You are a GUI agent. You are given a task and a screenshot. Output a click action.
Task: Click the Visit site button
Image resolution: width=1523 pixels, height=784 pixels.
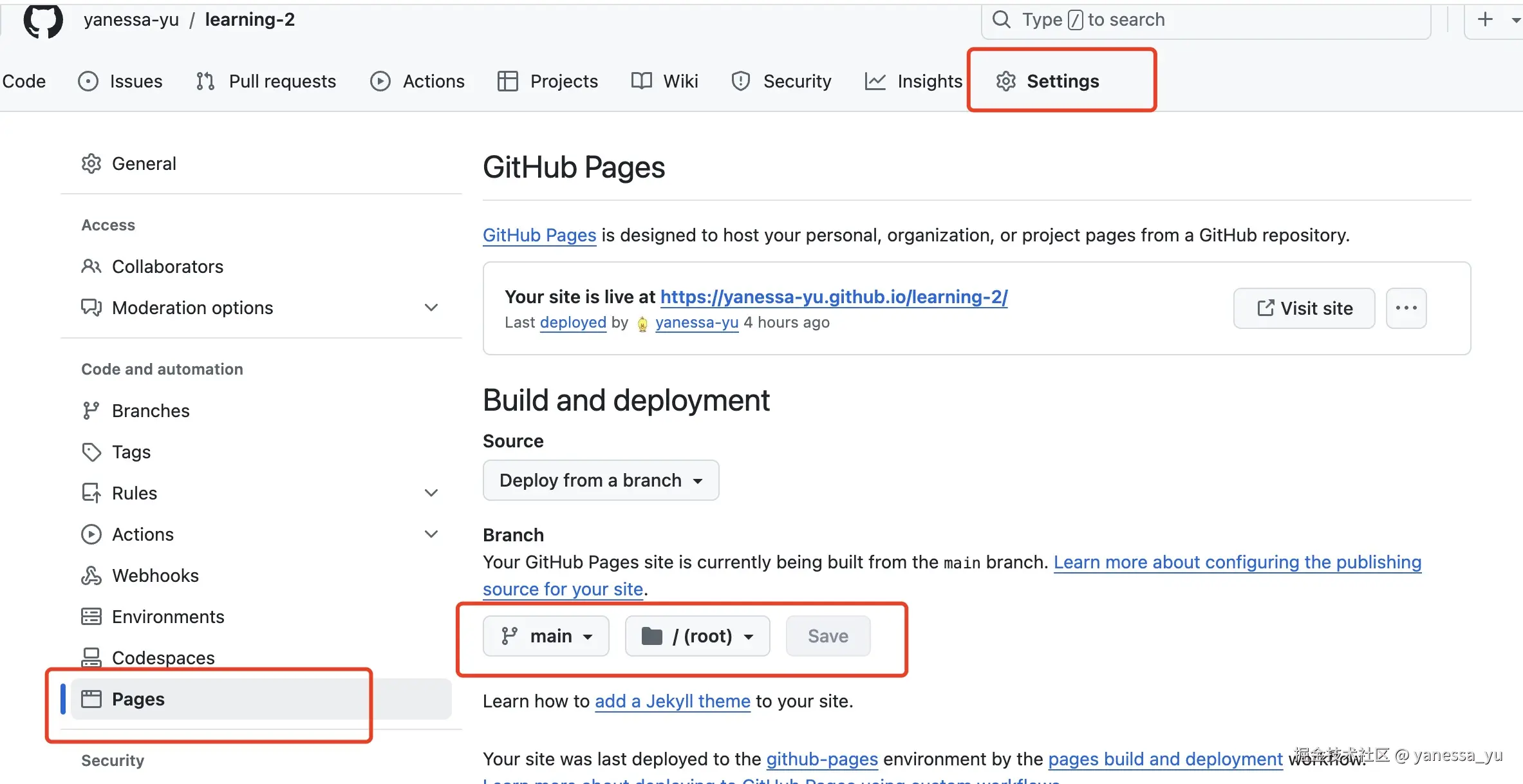click(1304, 308)
